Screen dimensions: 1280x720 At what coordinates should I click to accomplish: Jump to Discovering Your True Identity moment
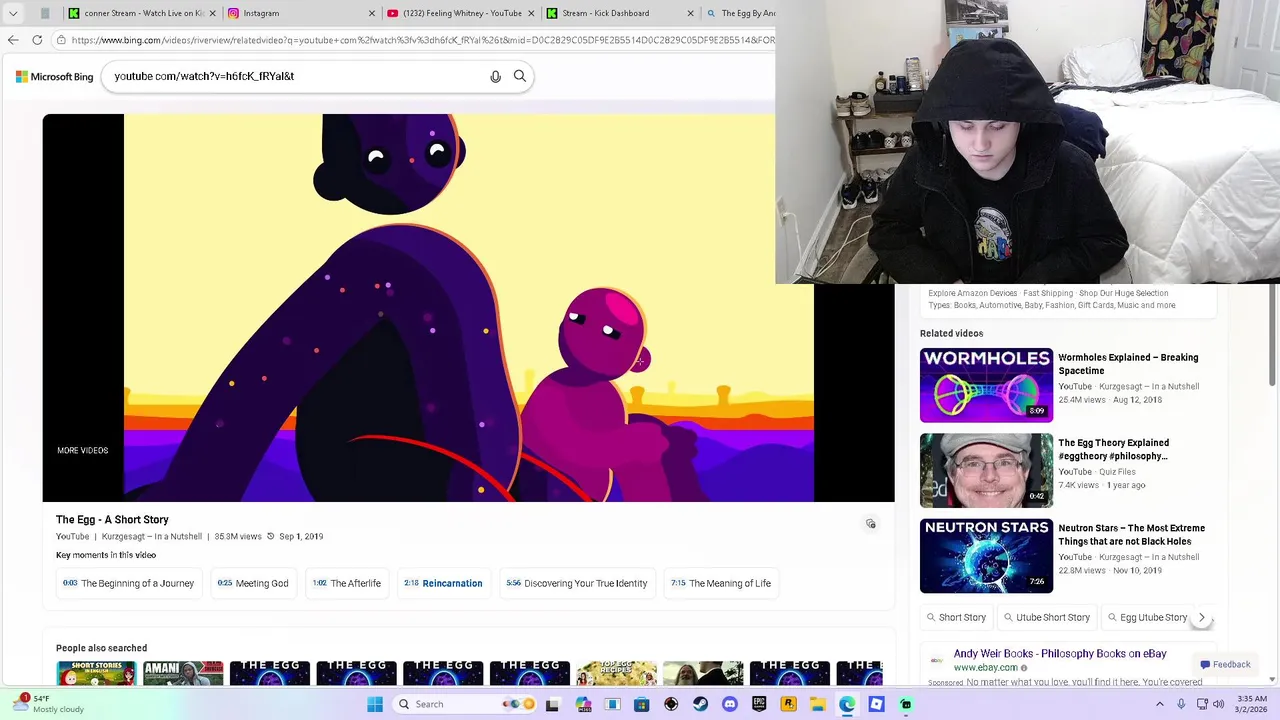tap(577, 583)
